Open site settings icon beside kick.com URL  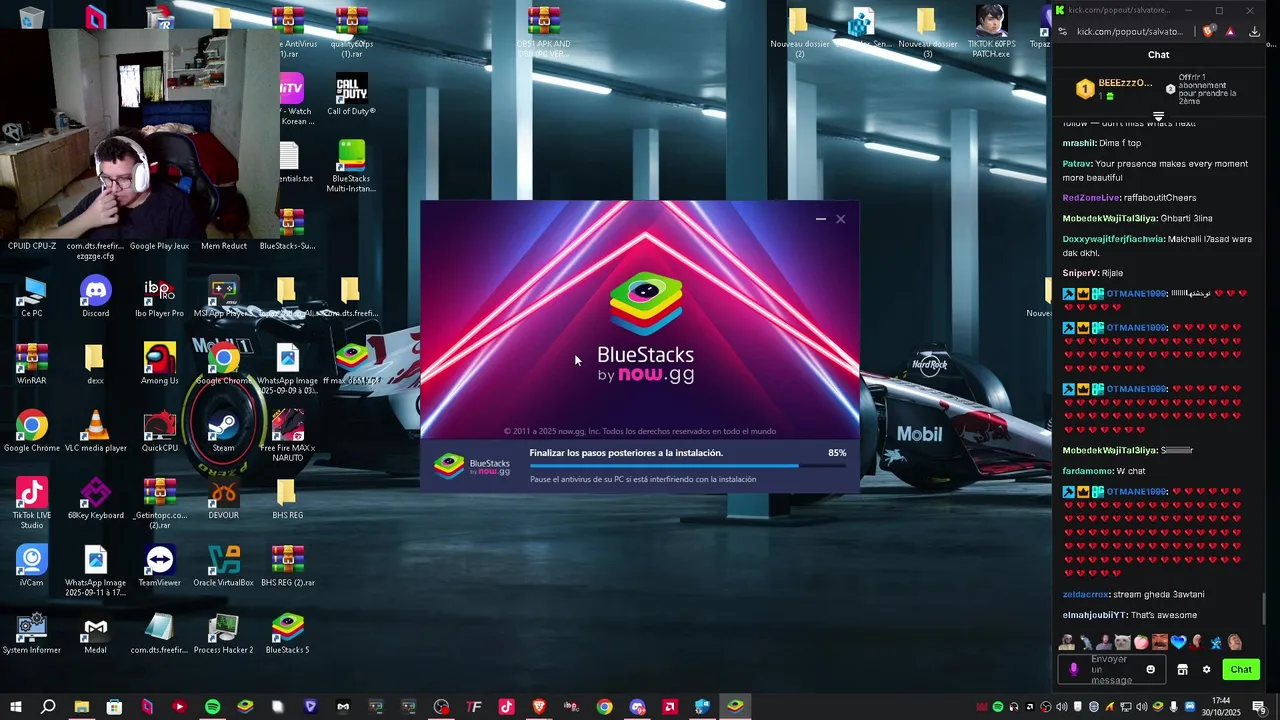click(1063, 31)
